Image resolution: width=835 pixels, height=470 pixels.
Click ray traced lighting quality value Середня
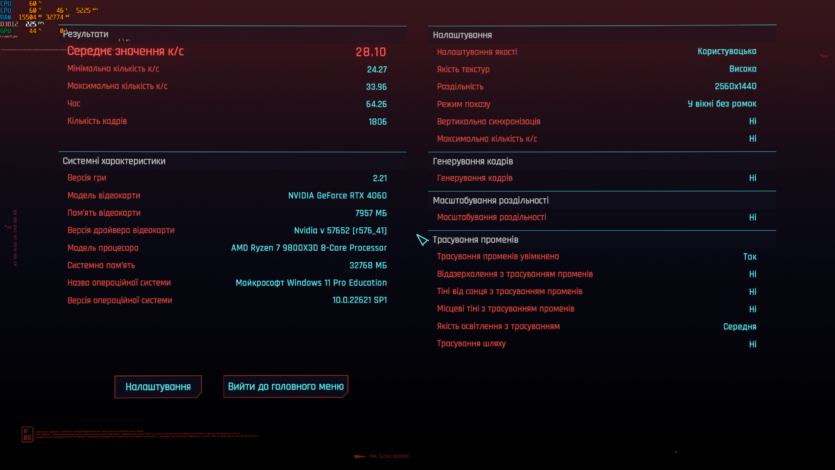coord(740,327)
